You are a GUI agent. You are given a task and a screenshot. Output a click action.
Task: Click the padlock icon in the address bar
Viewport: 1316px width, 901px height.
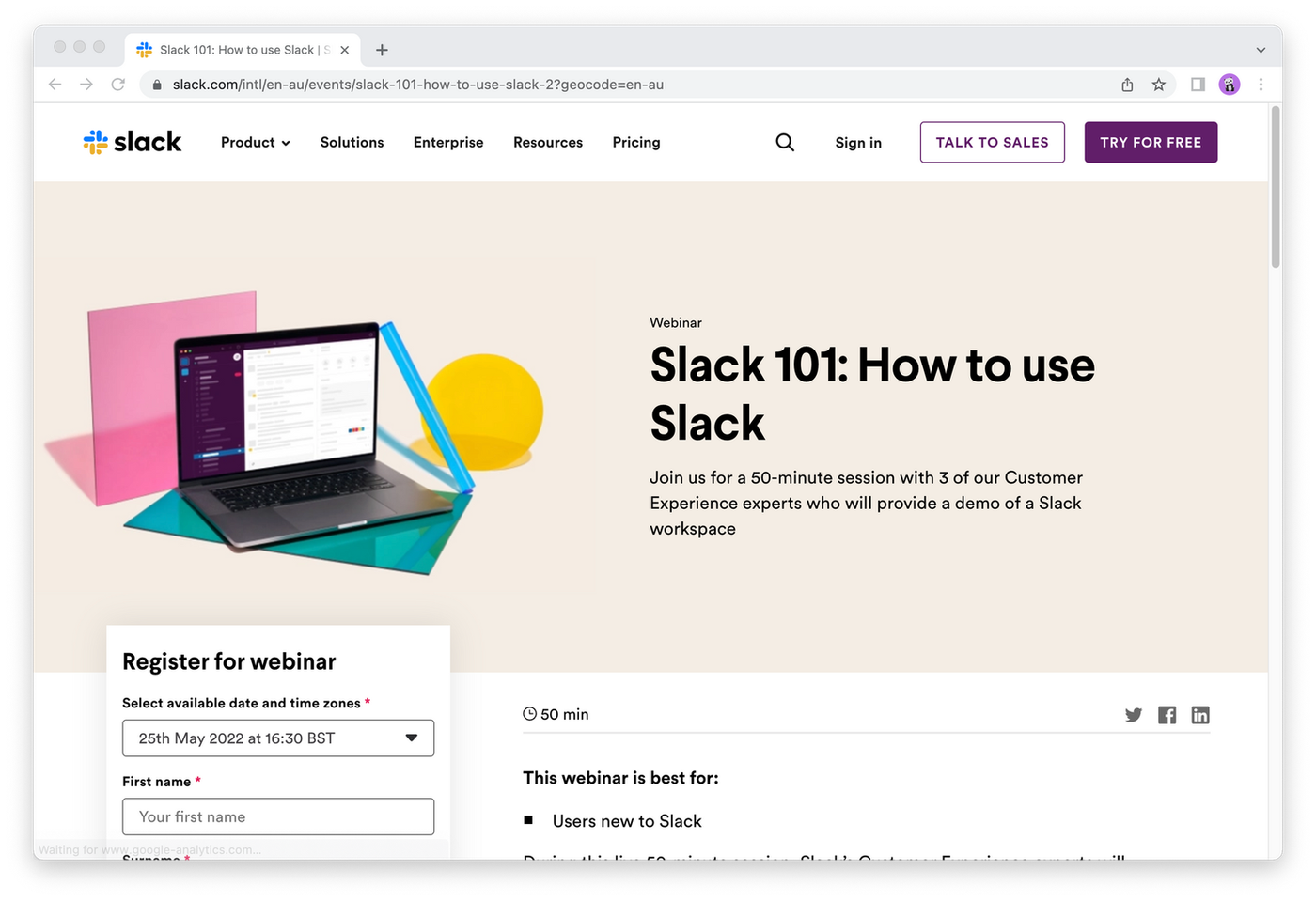[156, 84]
